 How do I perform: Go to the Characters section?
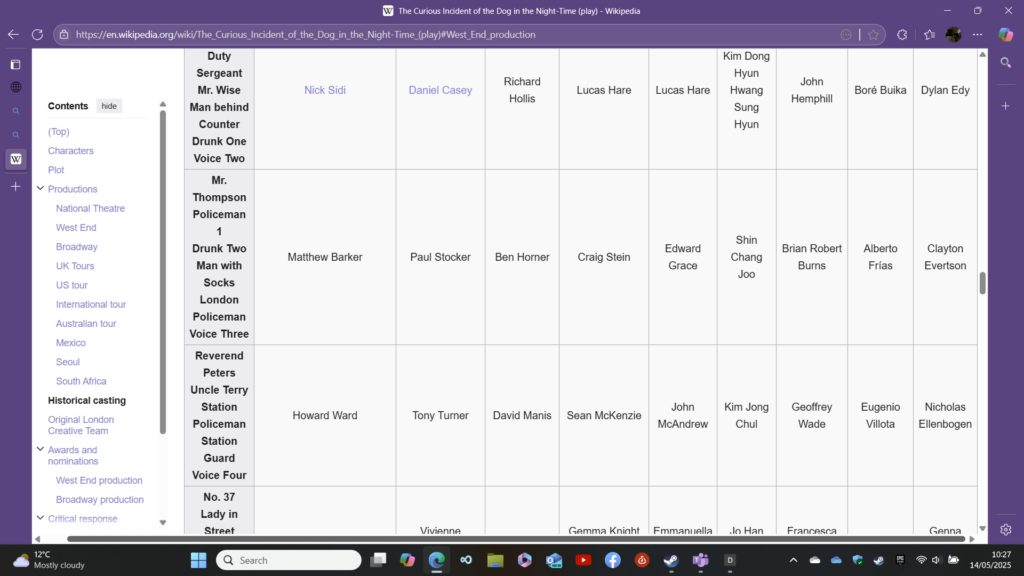coord(71,151)
